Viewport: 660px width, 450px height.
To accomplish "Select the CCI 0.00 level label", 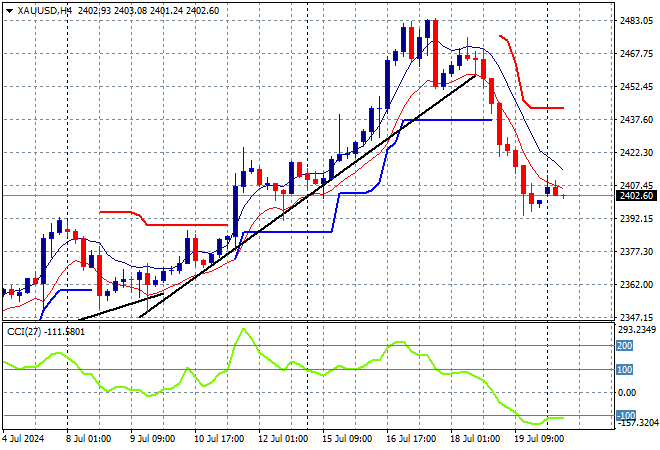I will pos(627,392).
